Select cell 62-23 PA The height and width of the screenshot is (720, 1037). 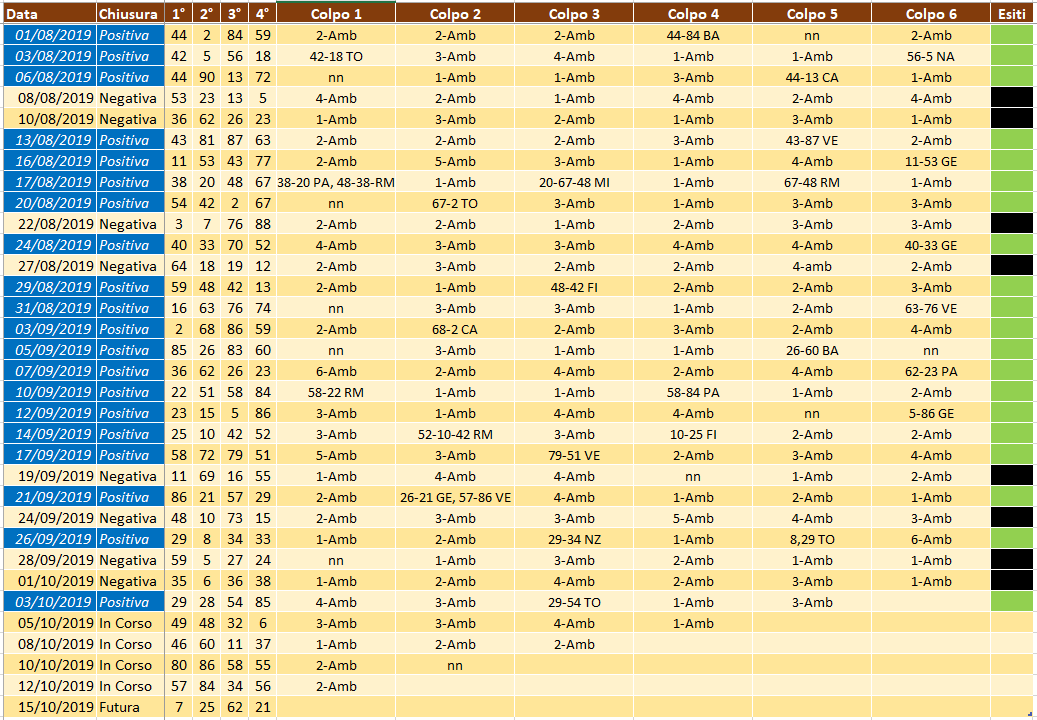[931, 371]
